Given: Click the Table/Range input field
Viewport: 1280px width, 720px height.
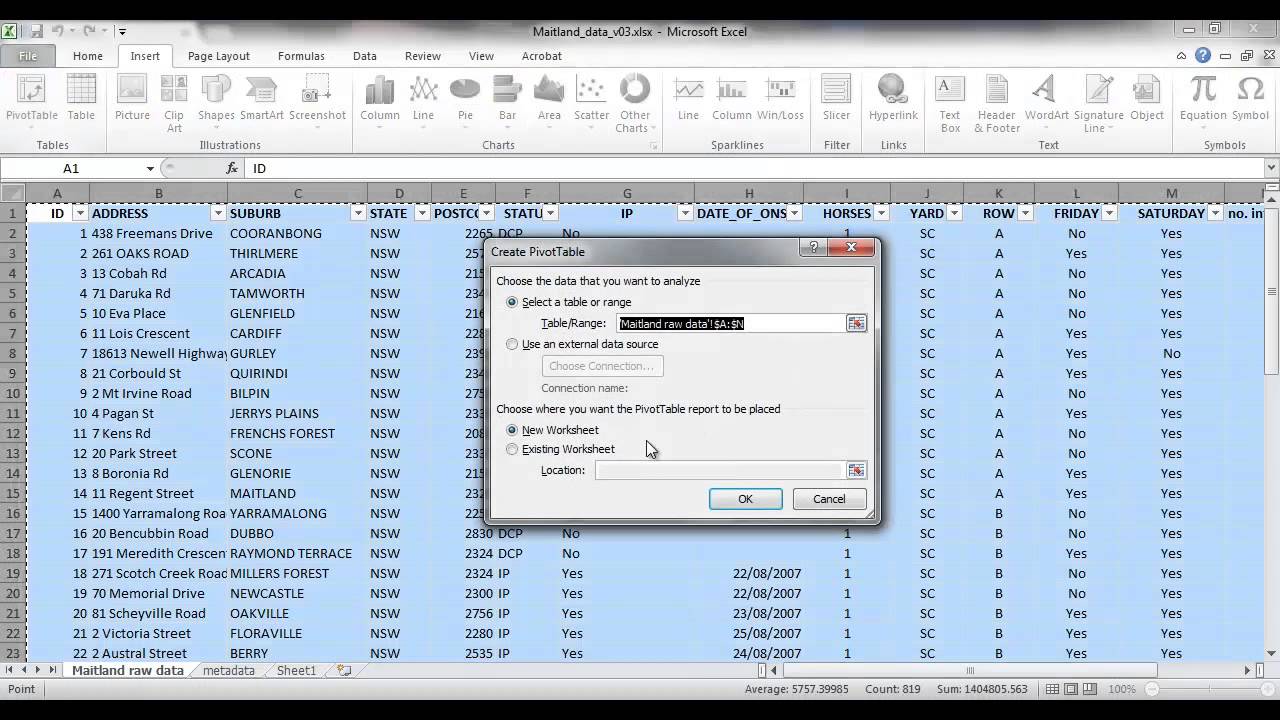Looking at the screenshot, I should (732, 323).
